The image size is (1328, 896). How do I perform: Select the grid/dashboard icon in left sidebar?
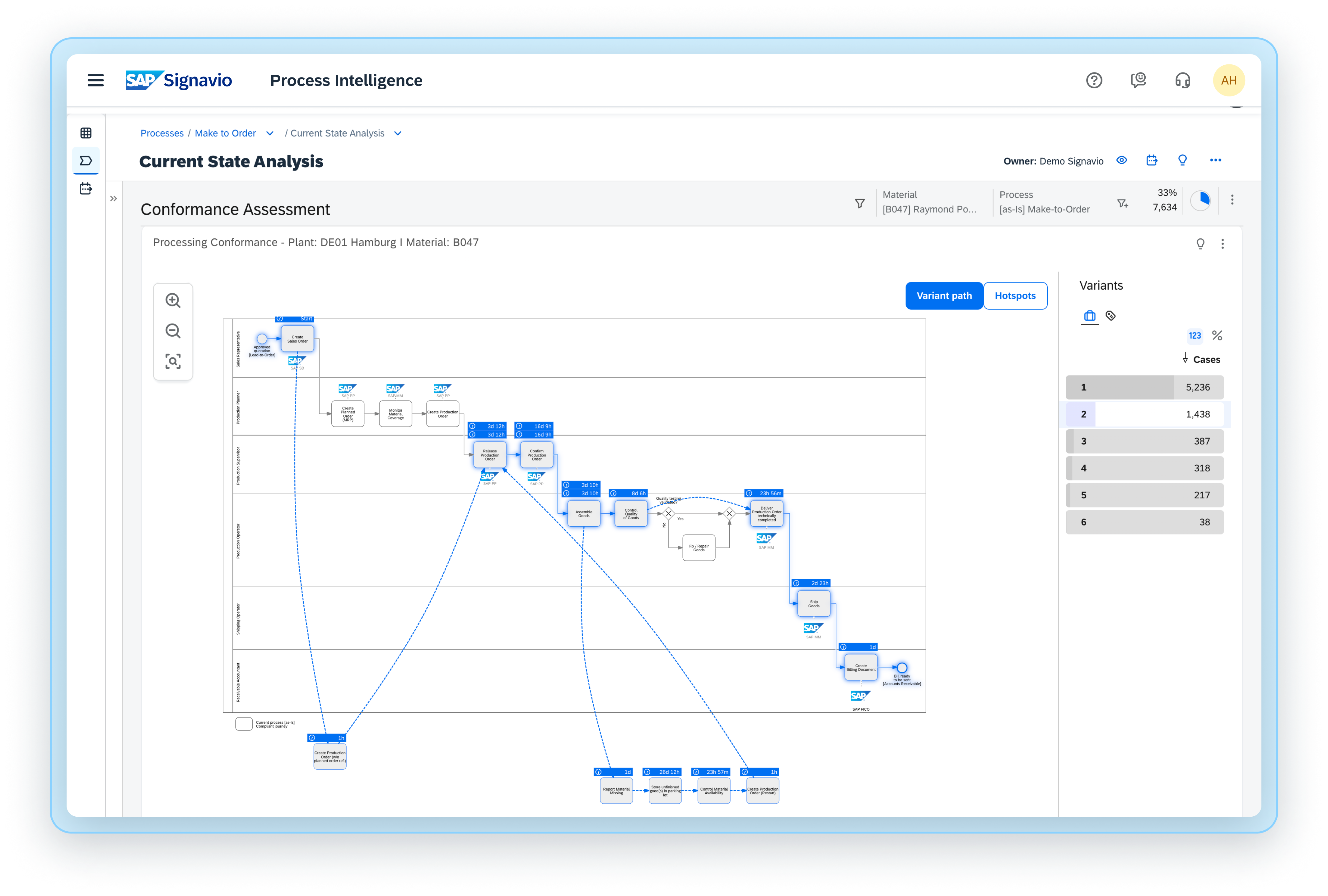point(86,133)
